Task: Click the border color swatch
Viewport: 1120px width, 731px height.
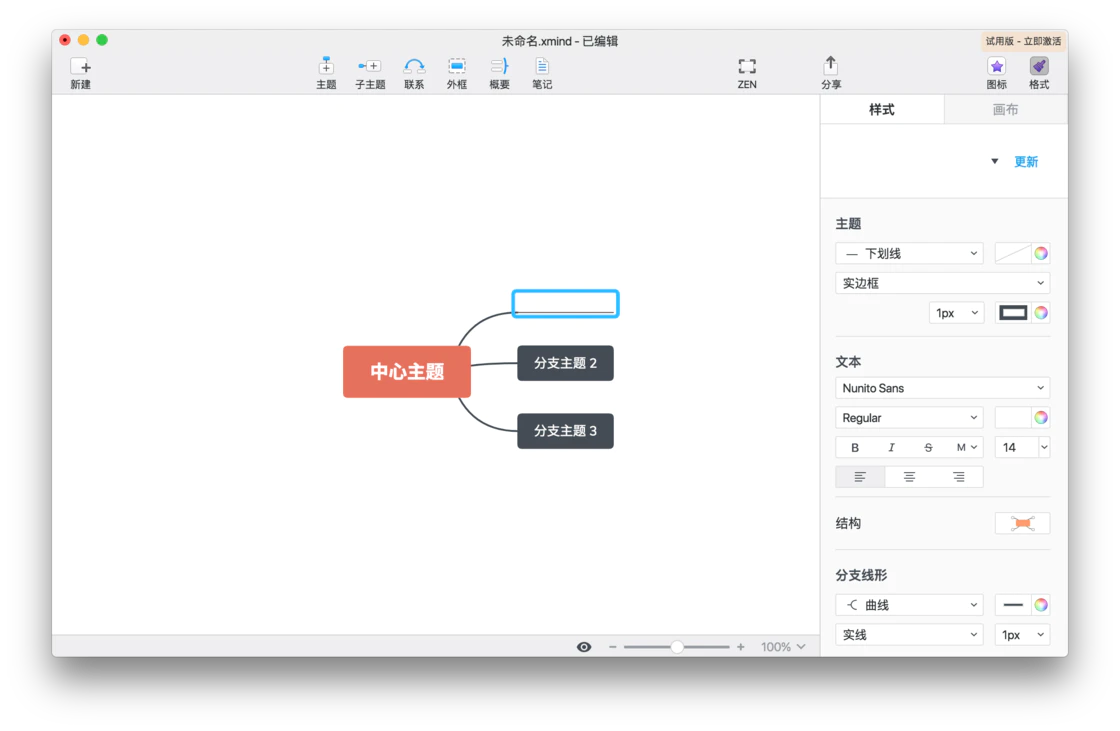Action: (1013, 312)
